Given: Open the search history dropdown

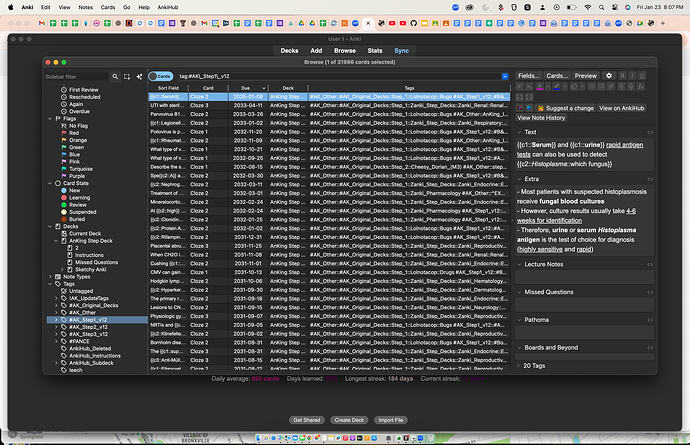Looking at the screenshot, I should point(505,76).
